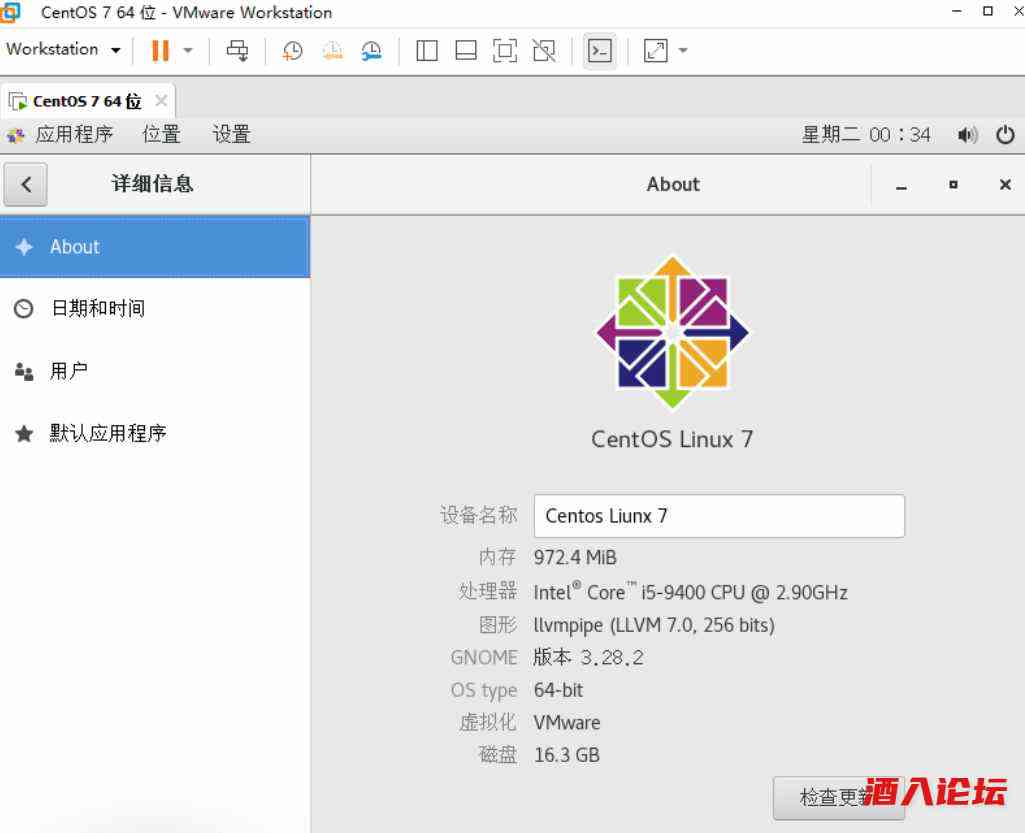1025x833 pixels.
Task: Open the 设置 menu in the top bar
Action: [x=231, y=134]
